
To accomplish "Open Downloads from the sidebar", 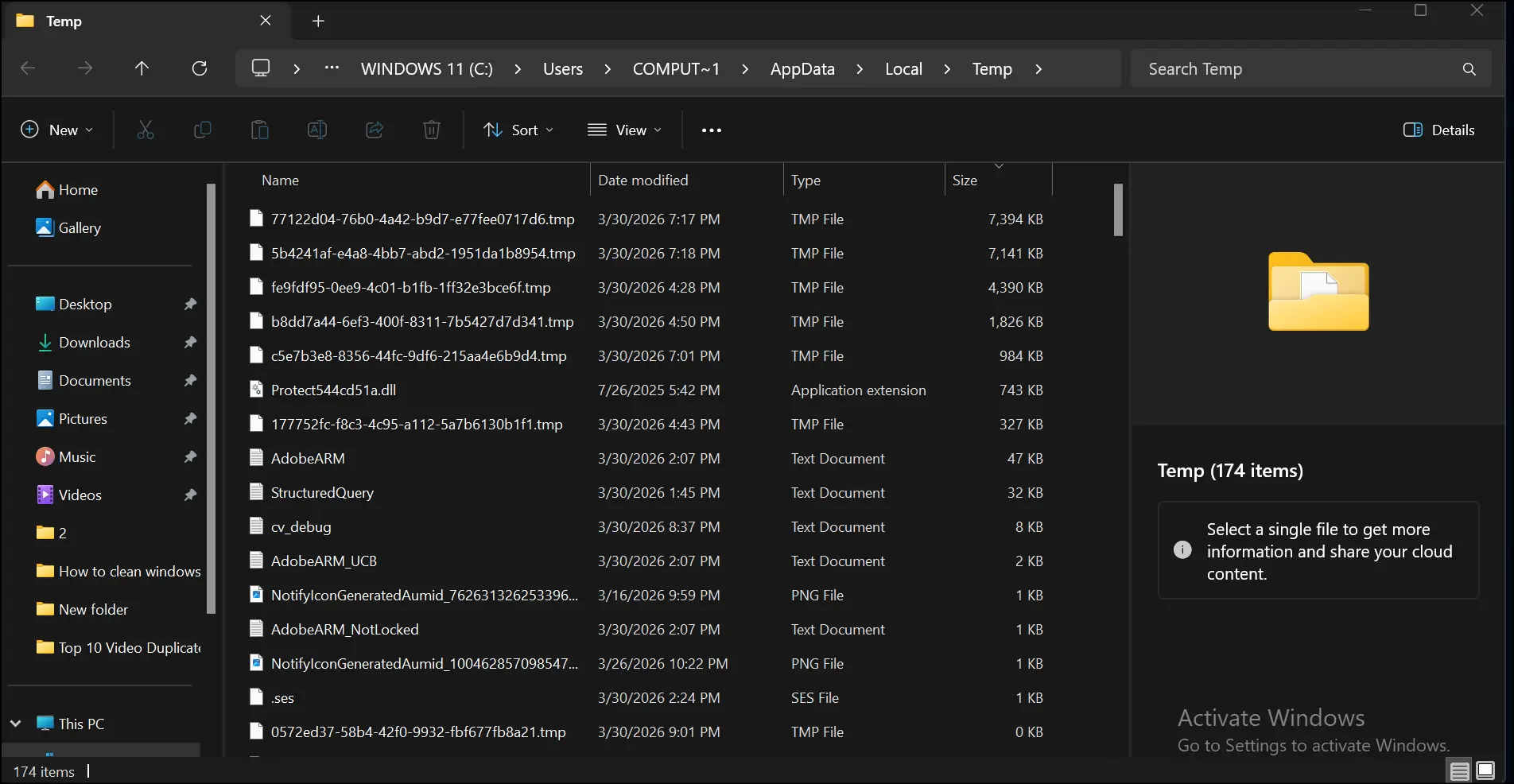I will click(x=94, y=342).
